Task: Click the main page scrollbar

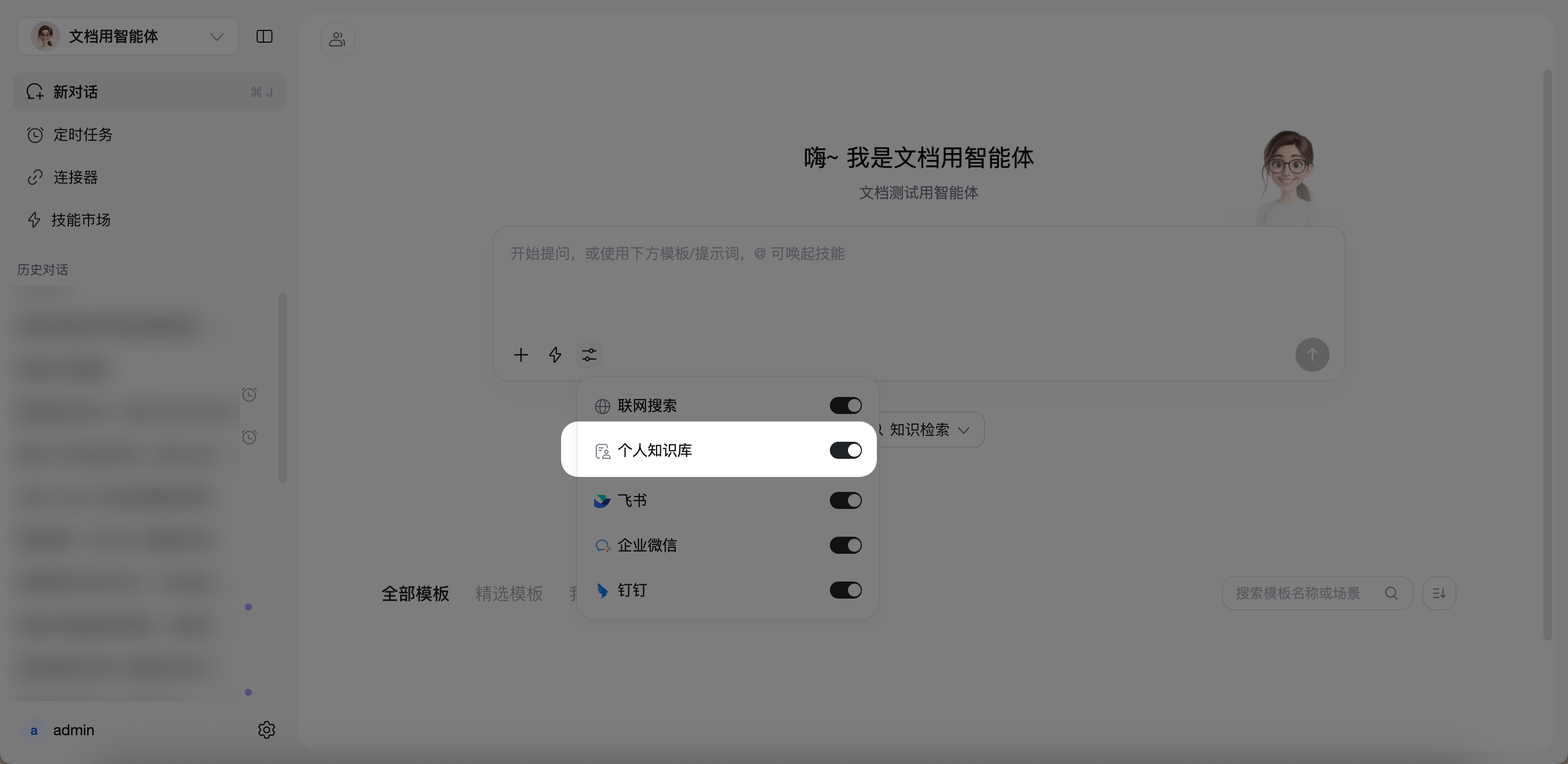Action: pyautogui.click(x=1547, y=355)
